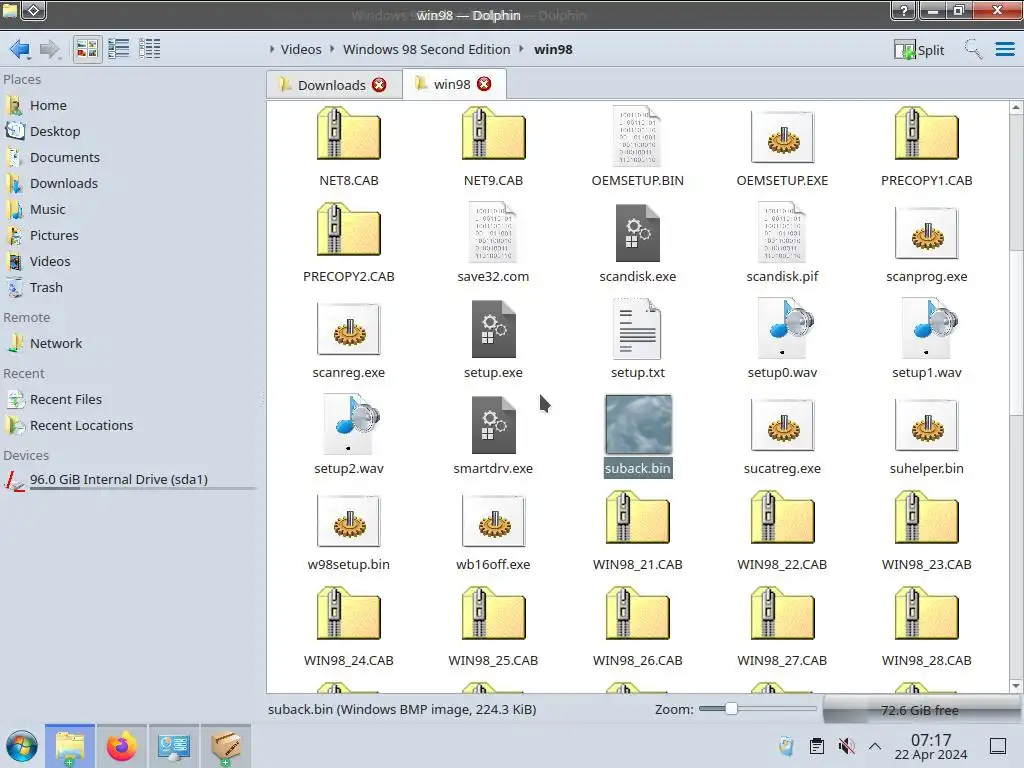Open Recent Files entry
This screenshot has width=1024, height=768.
pyautogui.click(x=65, y=400)
